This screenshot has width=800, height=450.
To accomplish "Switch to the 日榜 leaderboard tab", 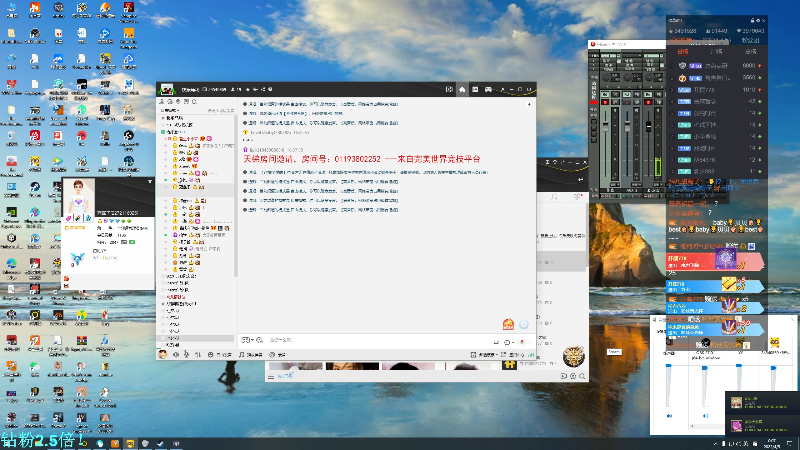I will tap(683, 52).
